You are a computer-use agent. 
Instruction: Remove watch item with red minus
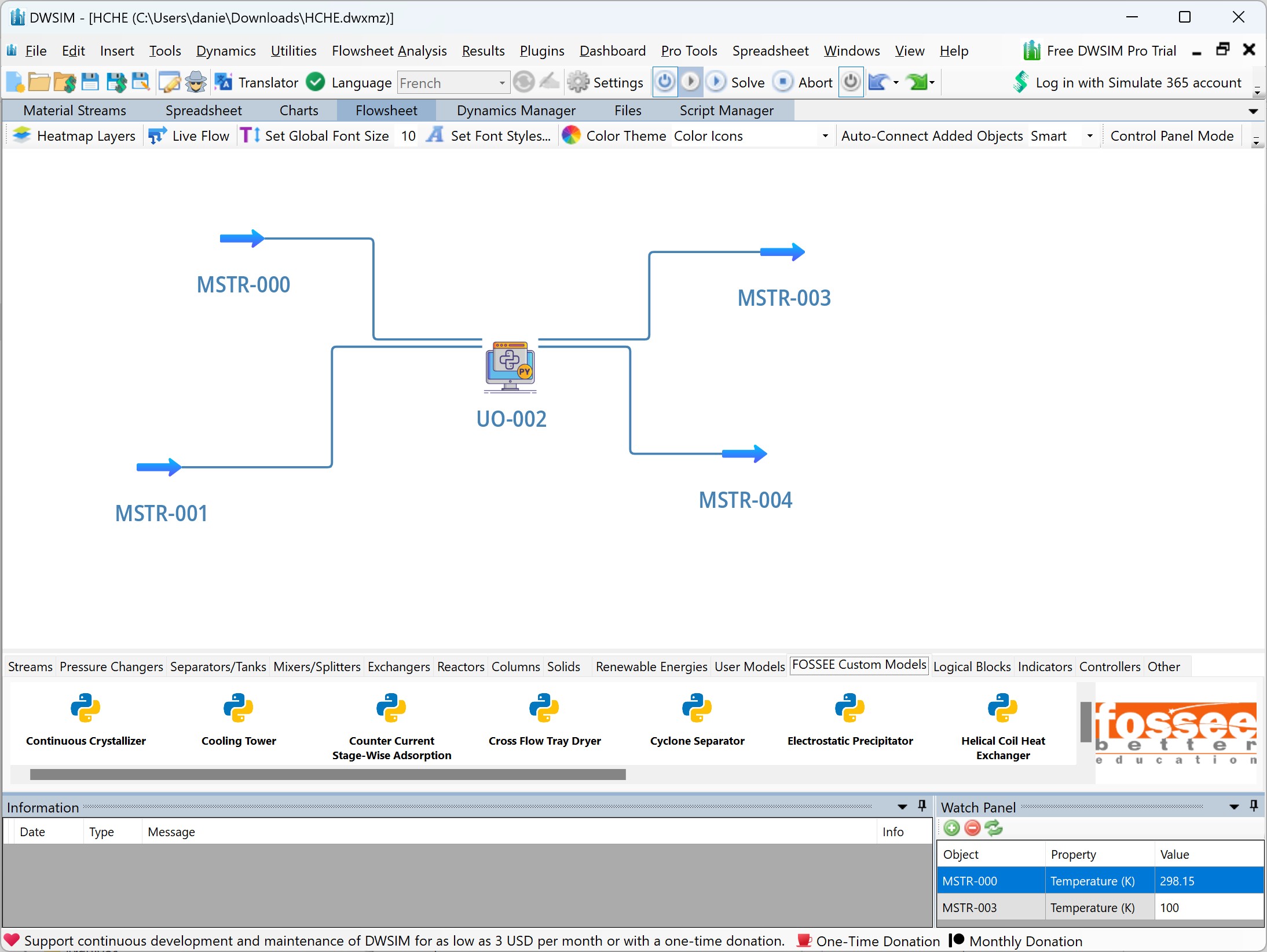pos(973,828)
